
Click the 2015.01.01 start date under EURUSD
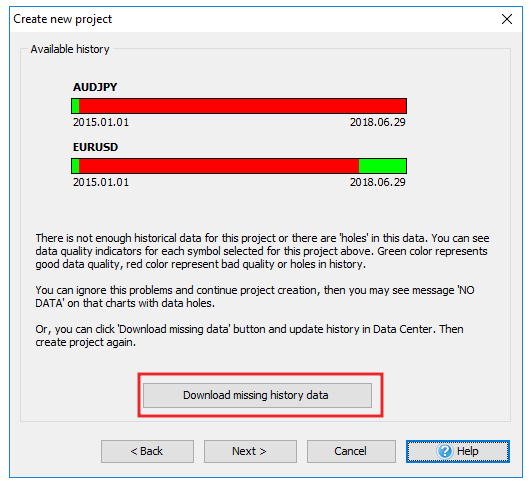click(101, 182)
